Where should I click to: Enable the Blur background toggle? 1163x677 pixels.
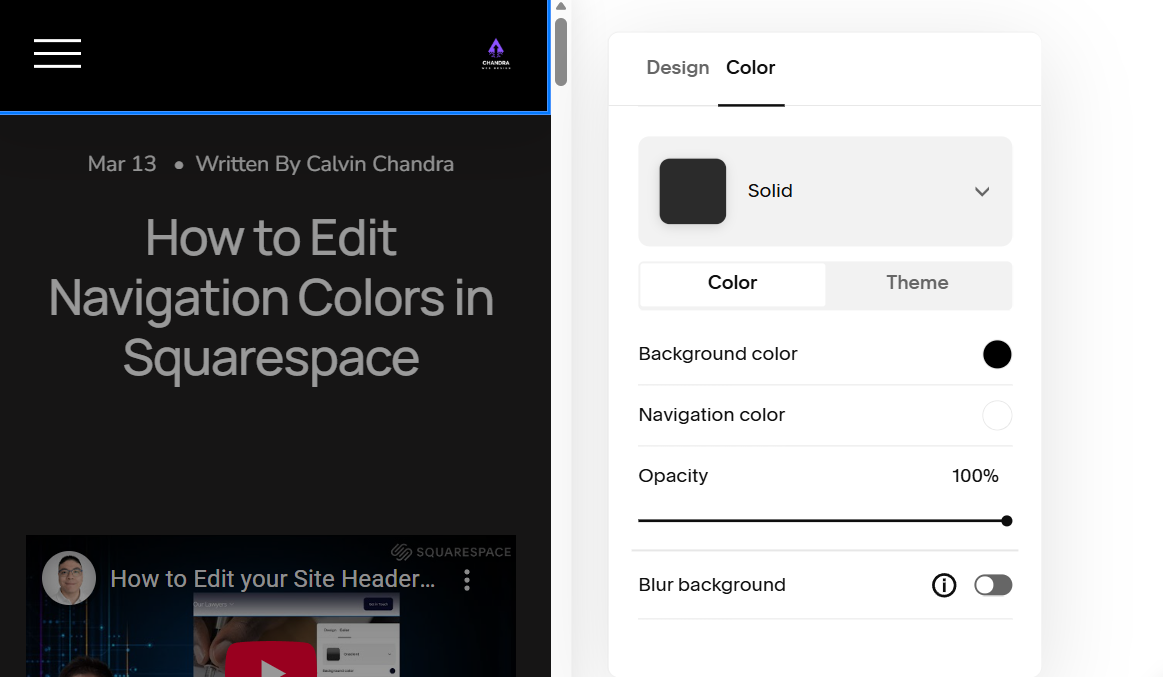(x=993, y=585)
